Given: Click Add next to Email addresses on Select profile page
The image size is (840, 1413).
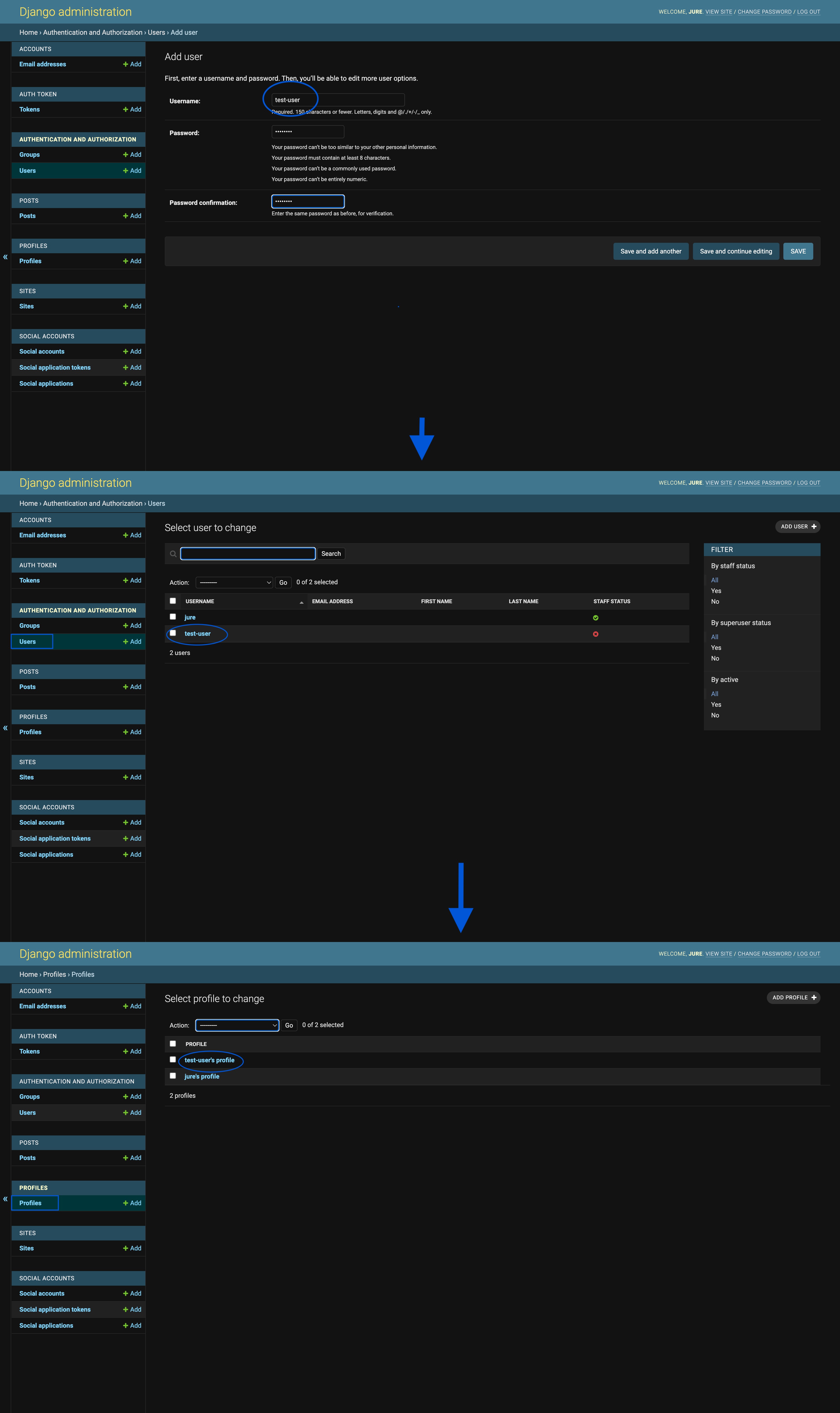Looking at the screenshot, I should pos(132,1006).
